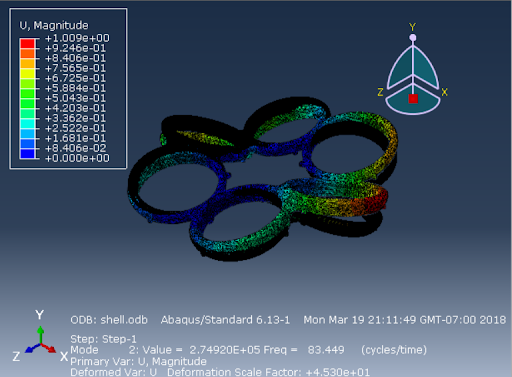The height and width of the screenshot is (377, 512).
Task: Click 'Abaqus/Standard 6.13-1' version text
Action: coord(225,320)
